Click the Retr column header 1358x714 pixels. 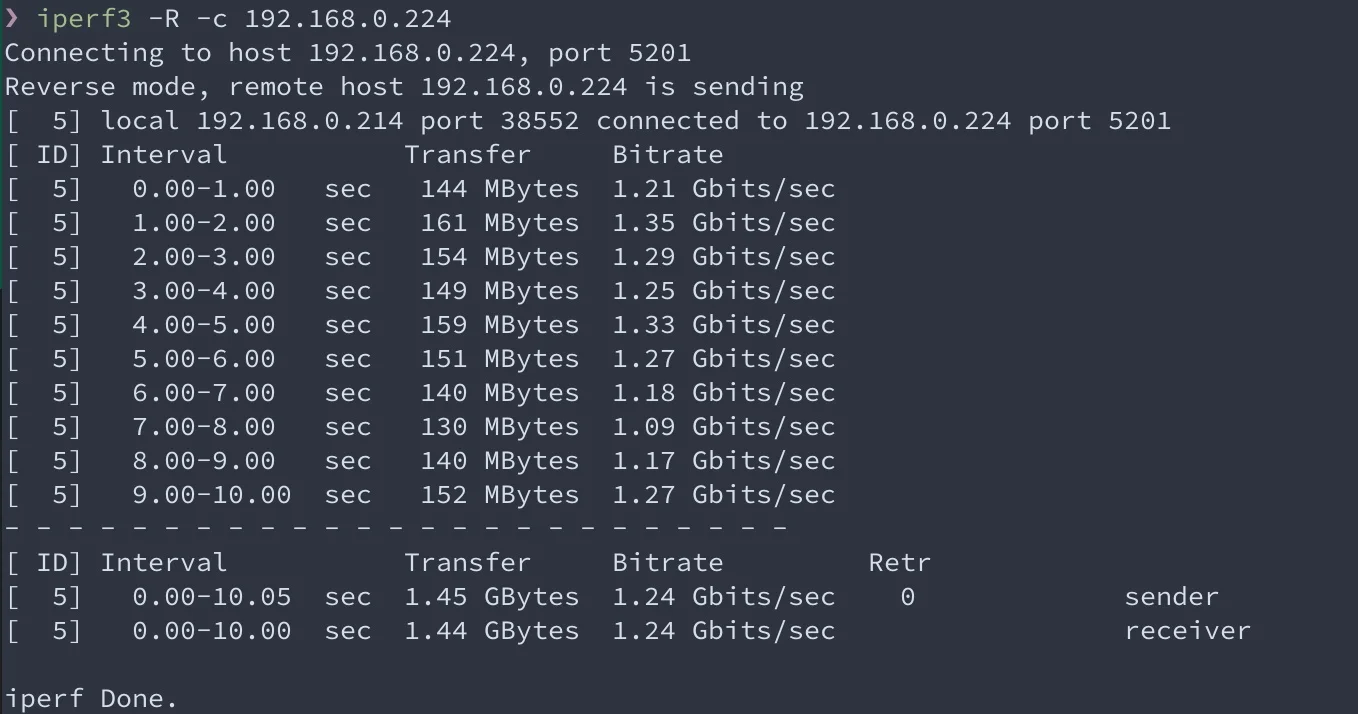[x=899, y=563]
